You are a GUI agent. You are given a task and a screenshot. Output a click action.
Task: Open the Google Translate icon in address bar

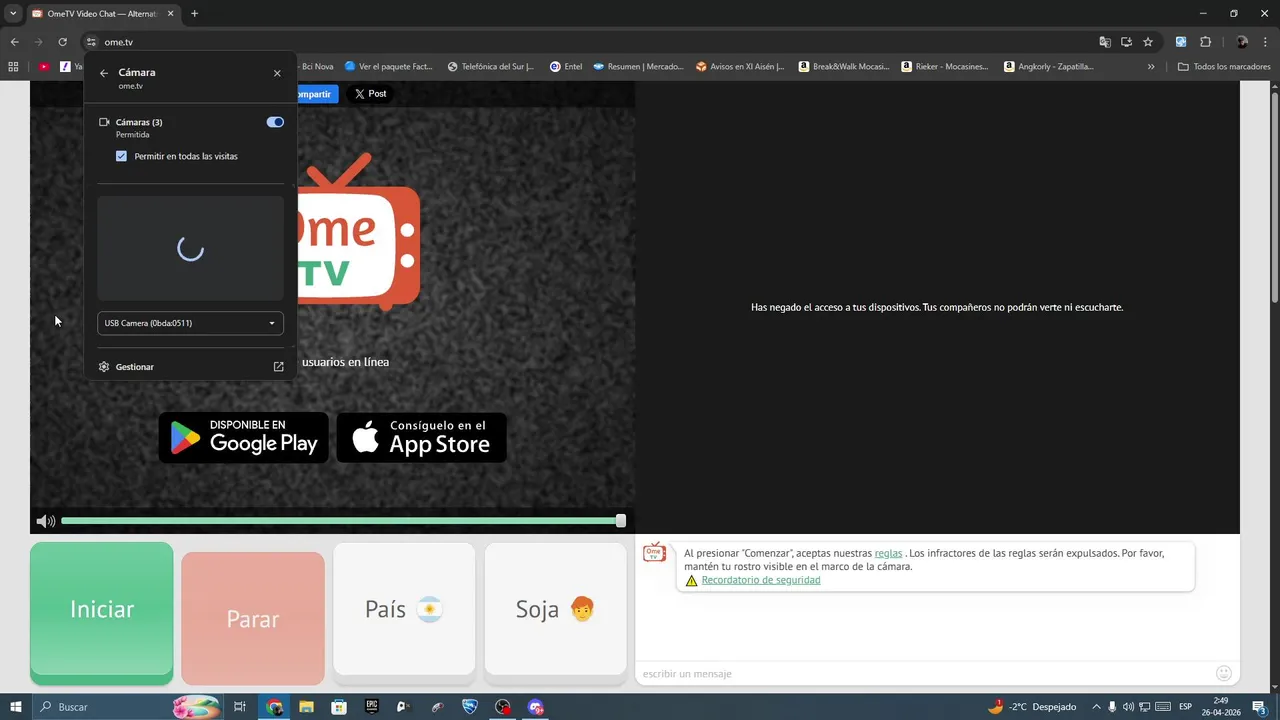point(1105,42)
